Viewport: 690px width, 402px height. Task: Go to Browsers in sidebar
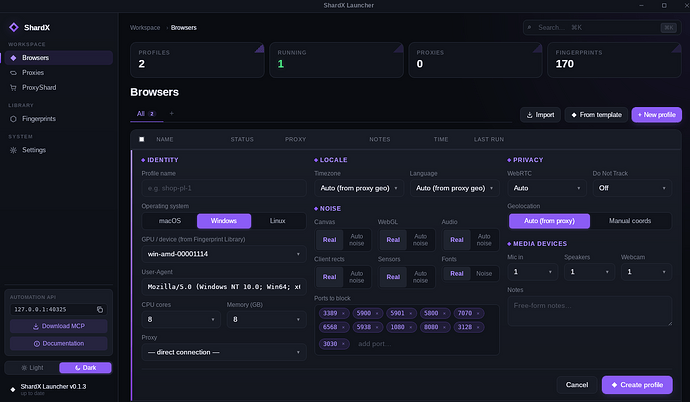point(58,58)
